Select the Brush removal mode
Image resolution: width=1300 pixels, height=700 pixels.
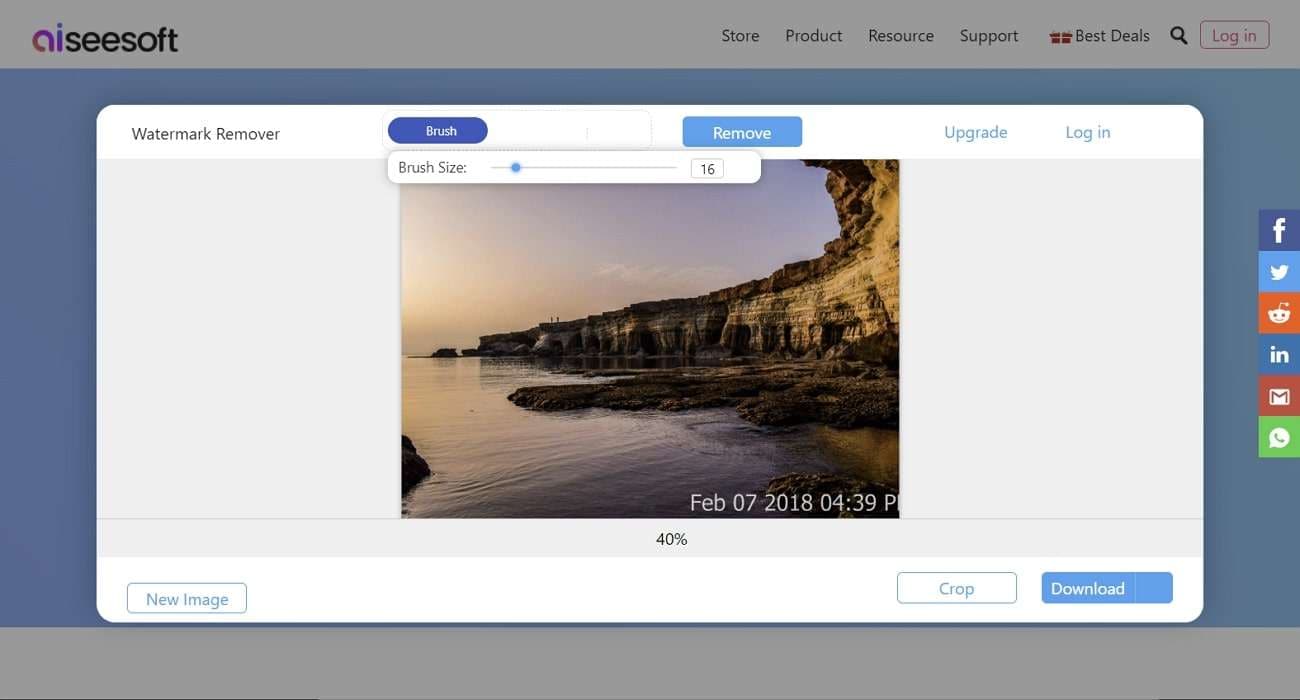pyautogui.click(x=438, y=129)
